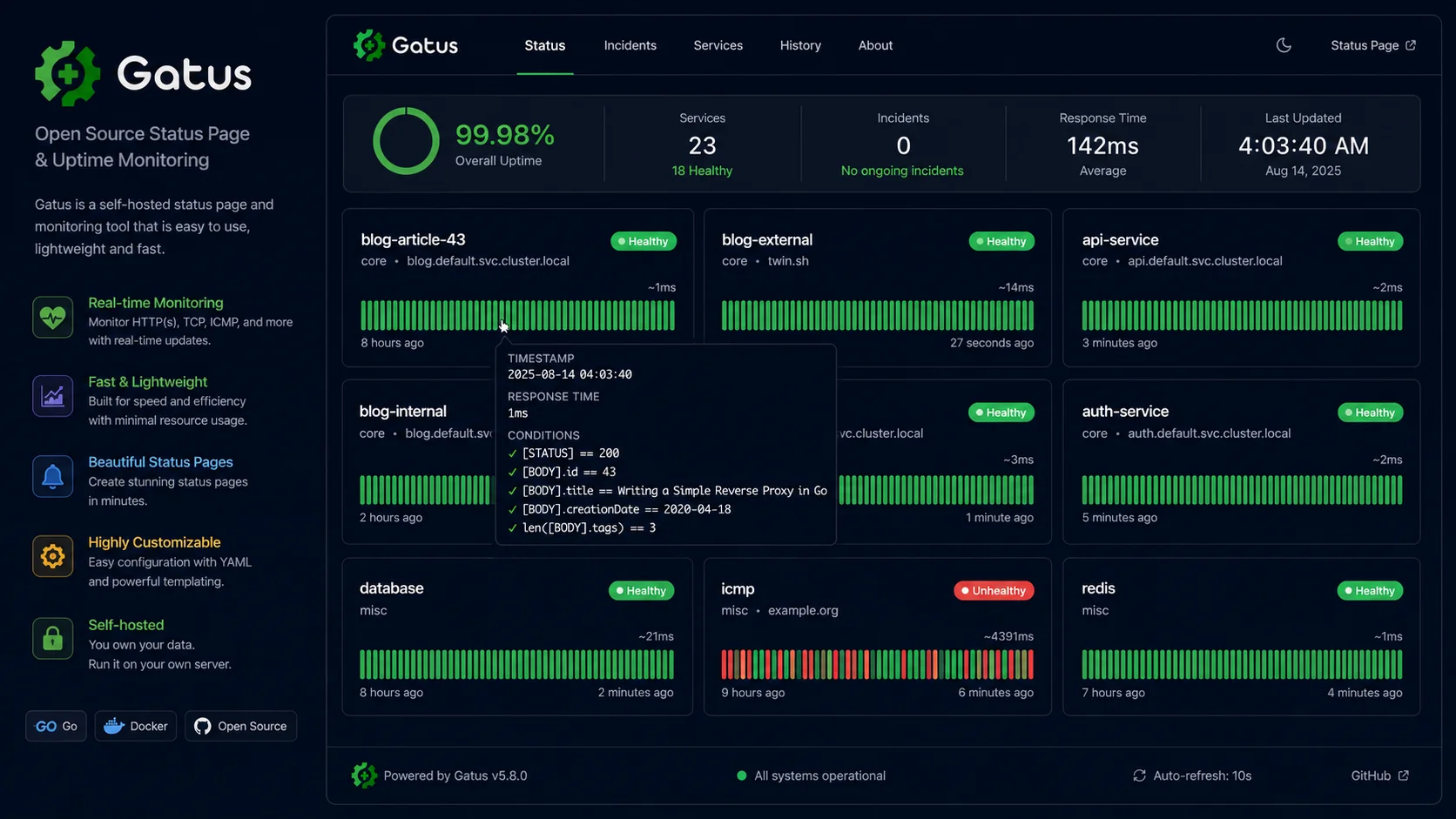Click the Real-time Monitoring heartbeat icon

[x=53, y=317]
